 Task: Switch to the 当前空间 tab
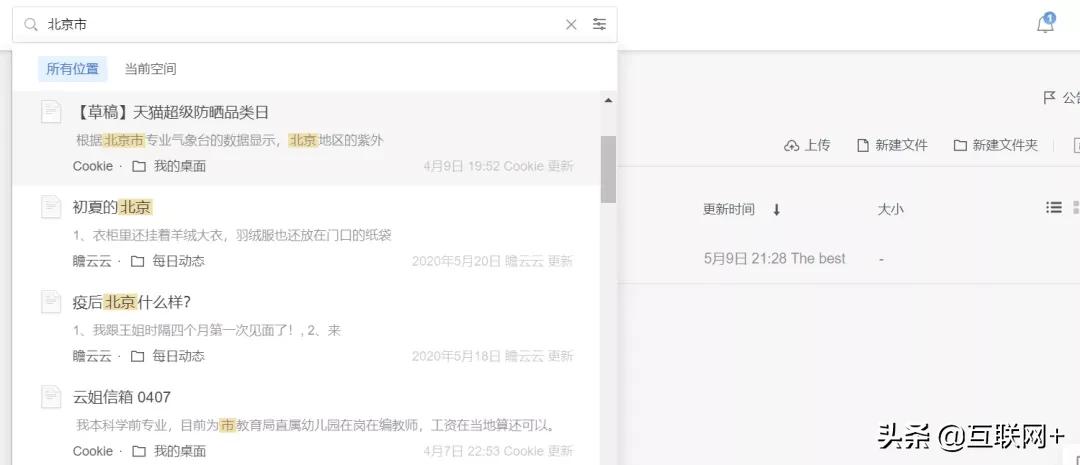(x=150, y=69)
